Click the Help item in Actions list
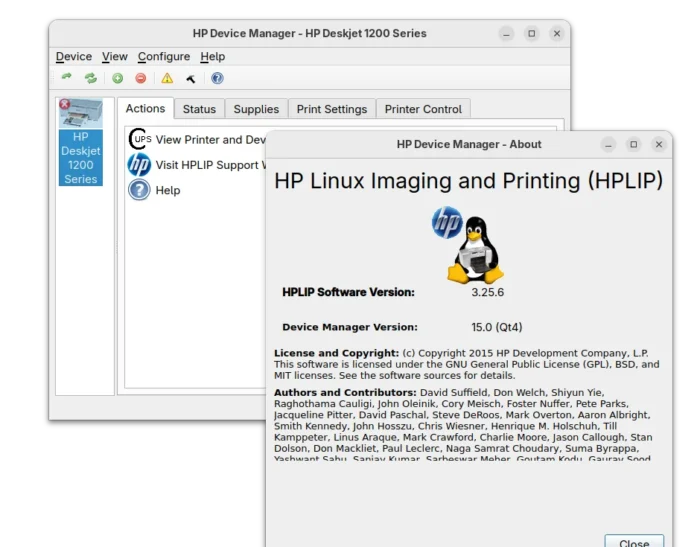Image resolution: width=700 pixels, height=547 pixels. click(168, 190)
